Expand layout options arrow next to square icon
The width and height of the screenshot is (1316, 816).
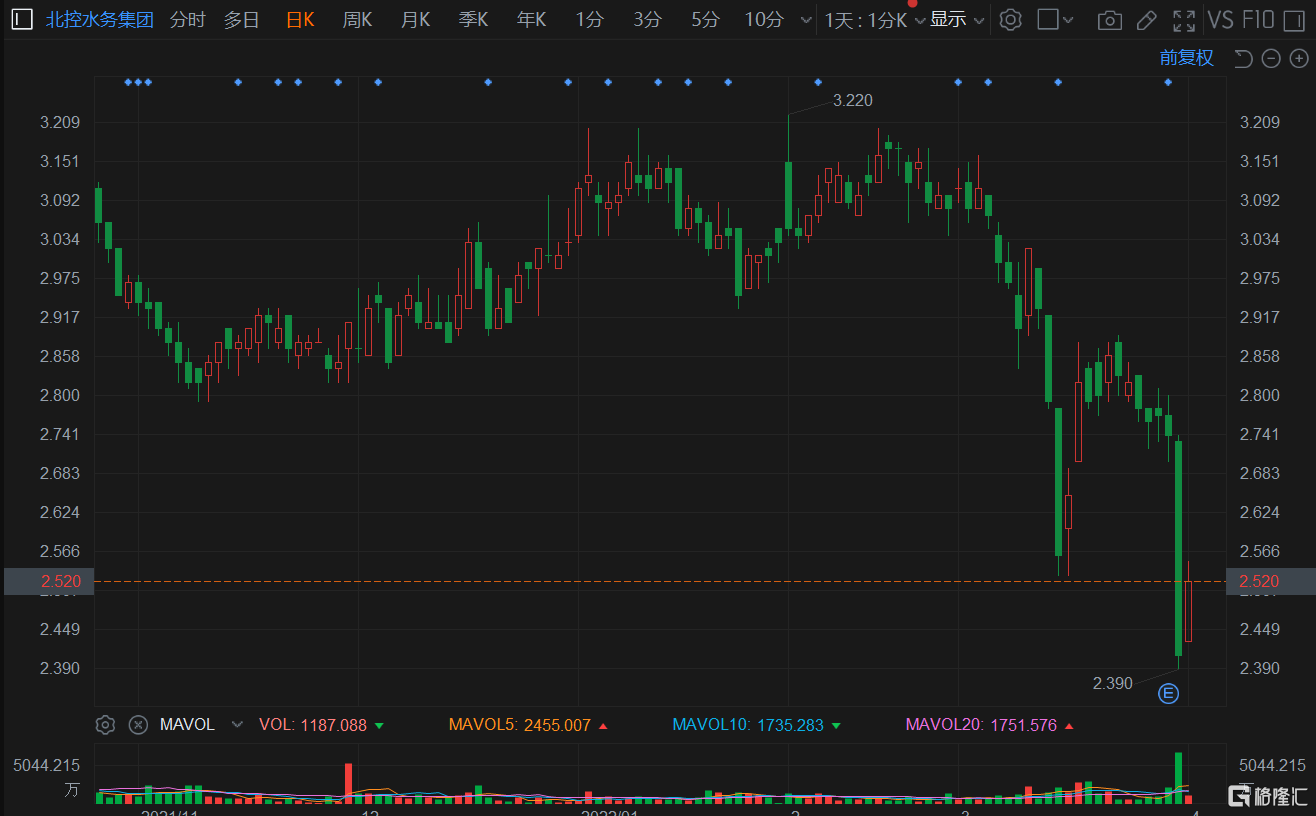(x=1068, y=20)
